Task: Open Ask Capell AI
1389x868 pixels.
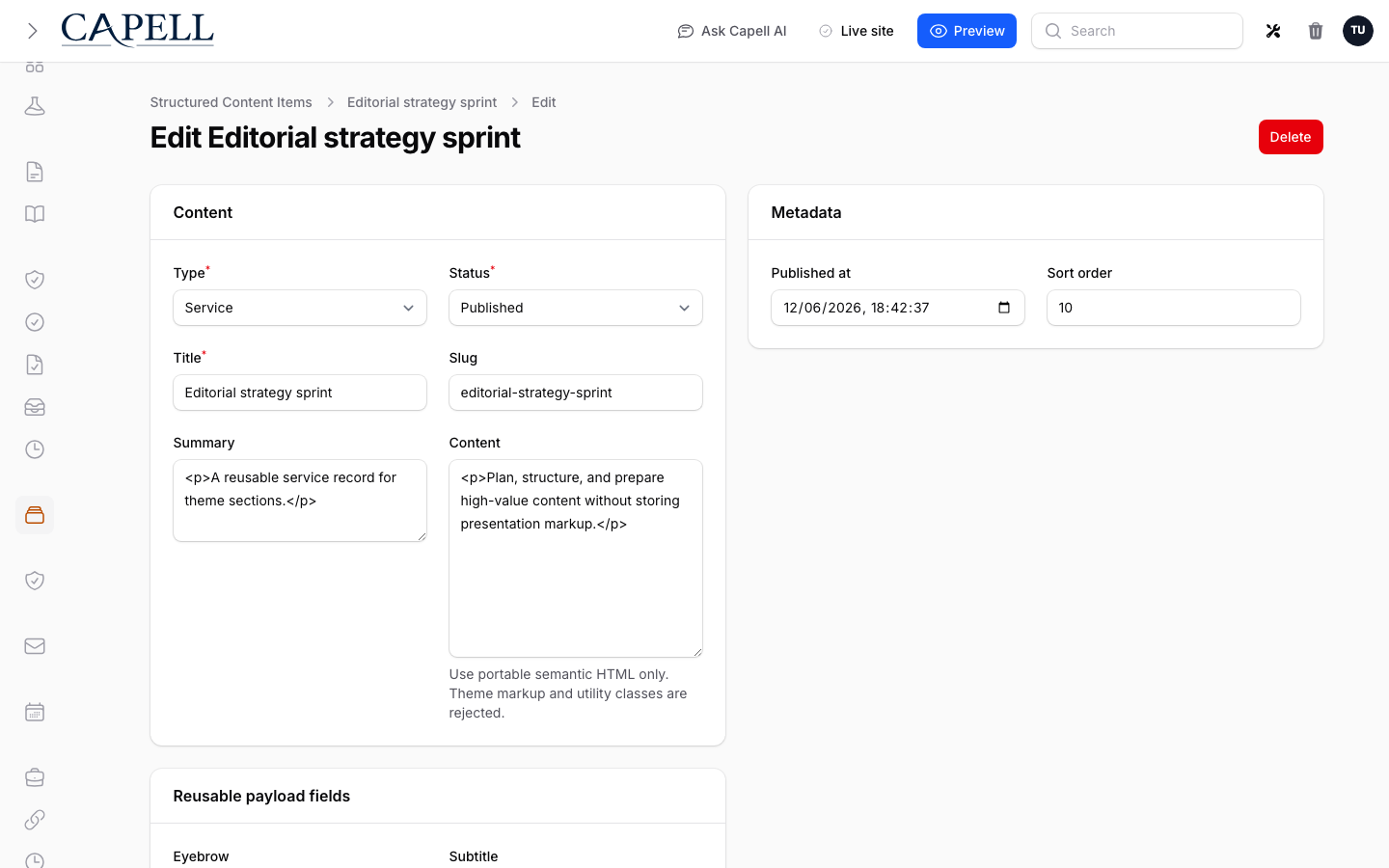Action: point(732,31)
